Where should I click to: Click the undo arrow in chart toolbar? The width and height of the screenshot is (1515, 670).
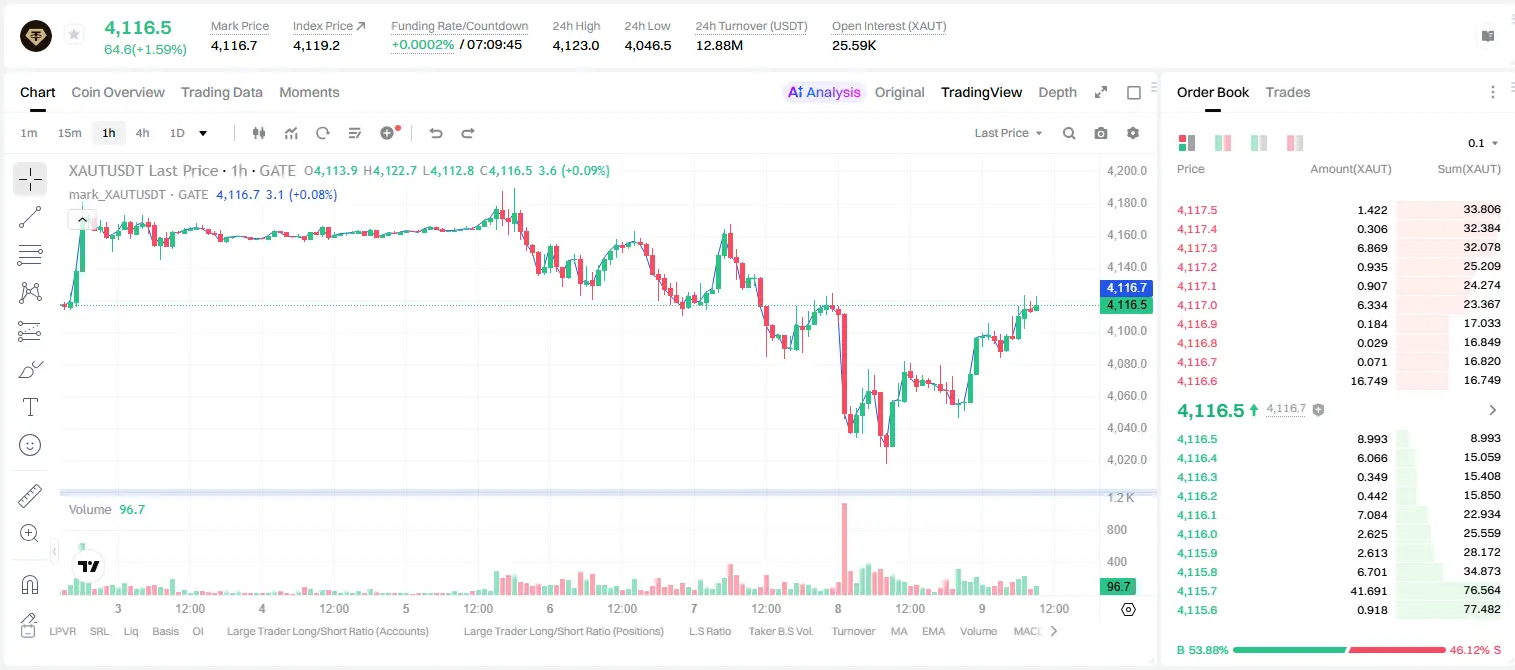tap(436, 133)
